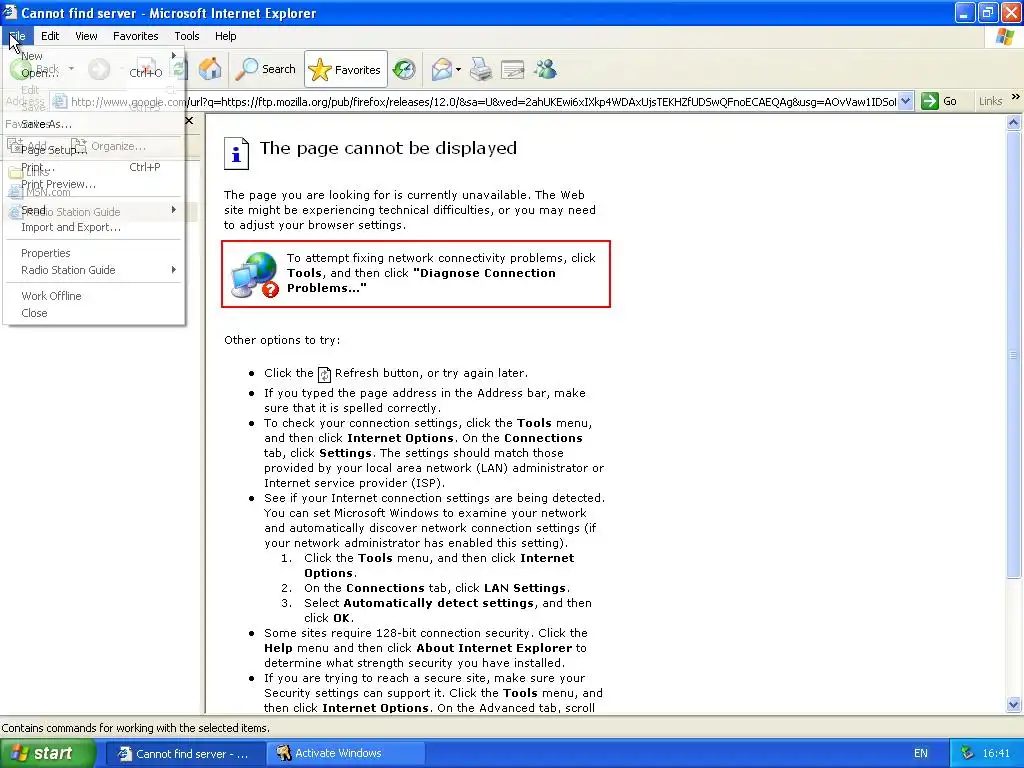Select Save As... from File menu
Image resolution: width=1024 pixels, height=768 pixels.
[93, 123]
